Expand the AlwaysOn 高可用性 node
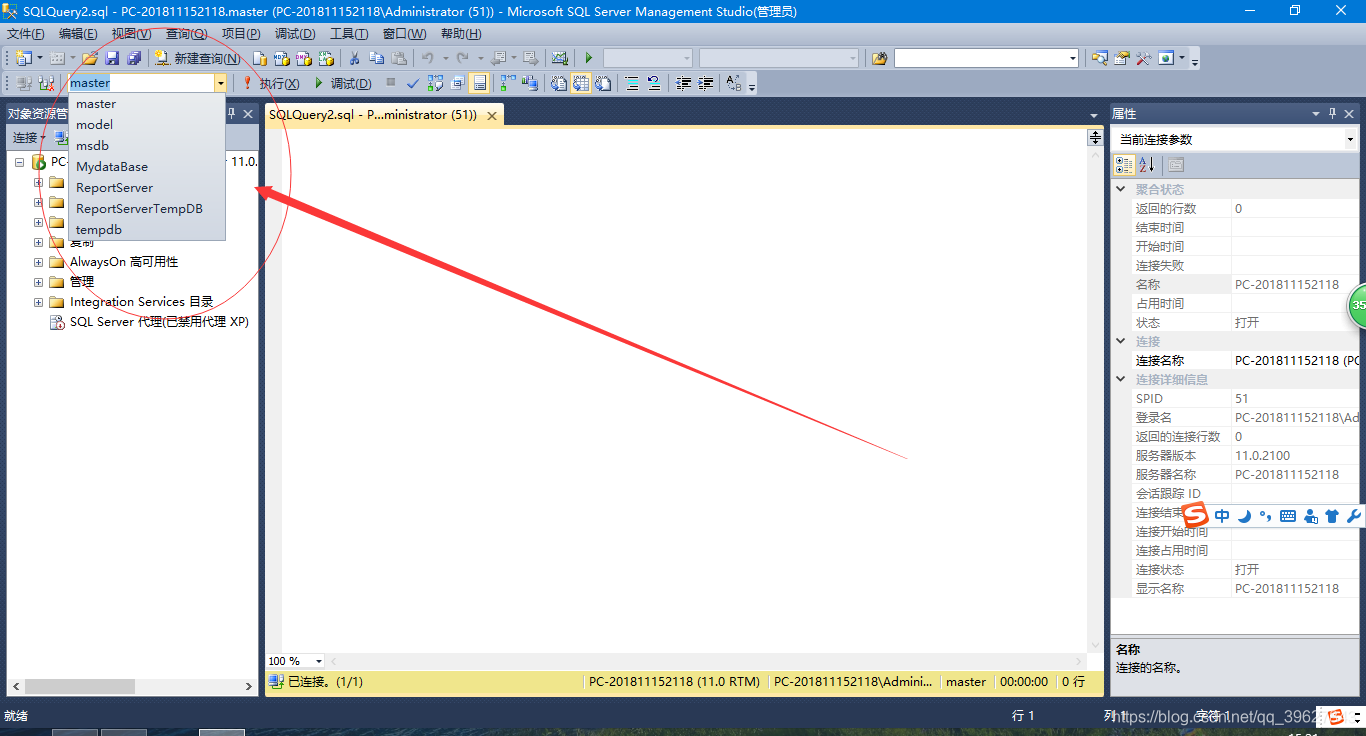This screenshot has width=1366, height=736. pos(39,262)
